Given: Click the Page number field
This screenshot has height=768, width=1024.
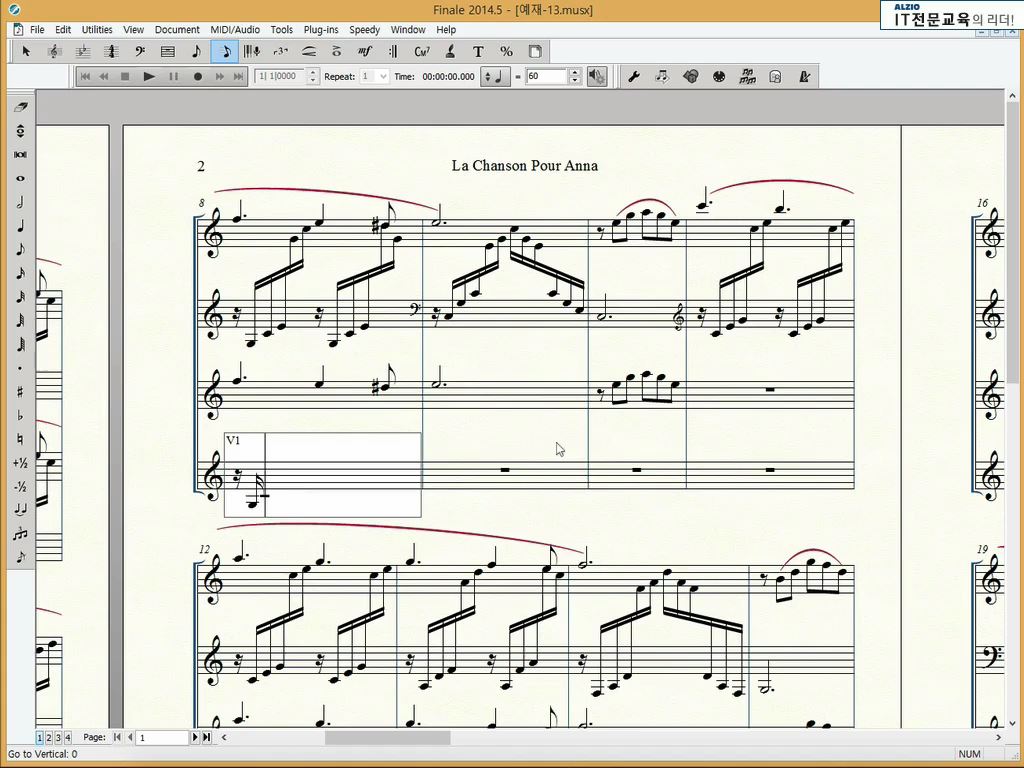Looking at the screenshot, I should click(x=162, y=737).
